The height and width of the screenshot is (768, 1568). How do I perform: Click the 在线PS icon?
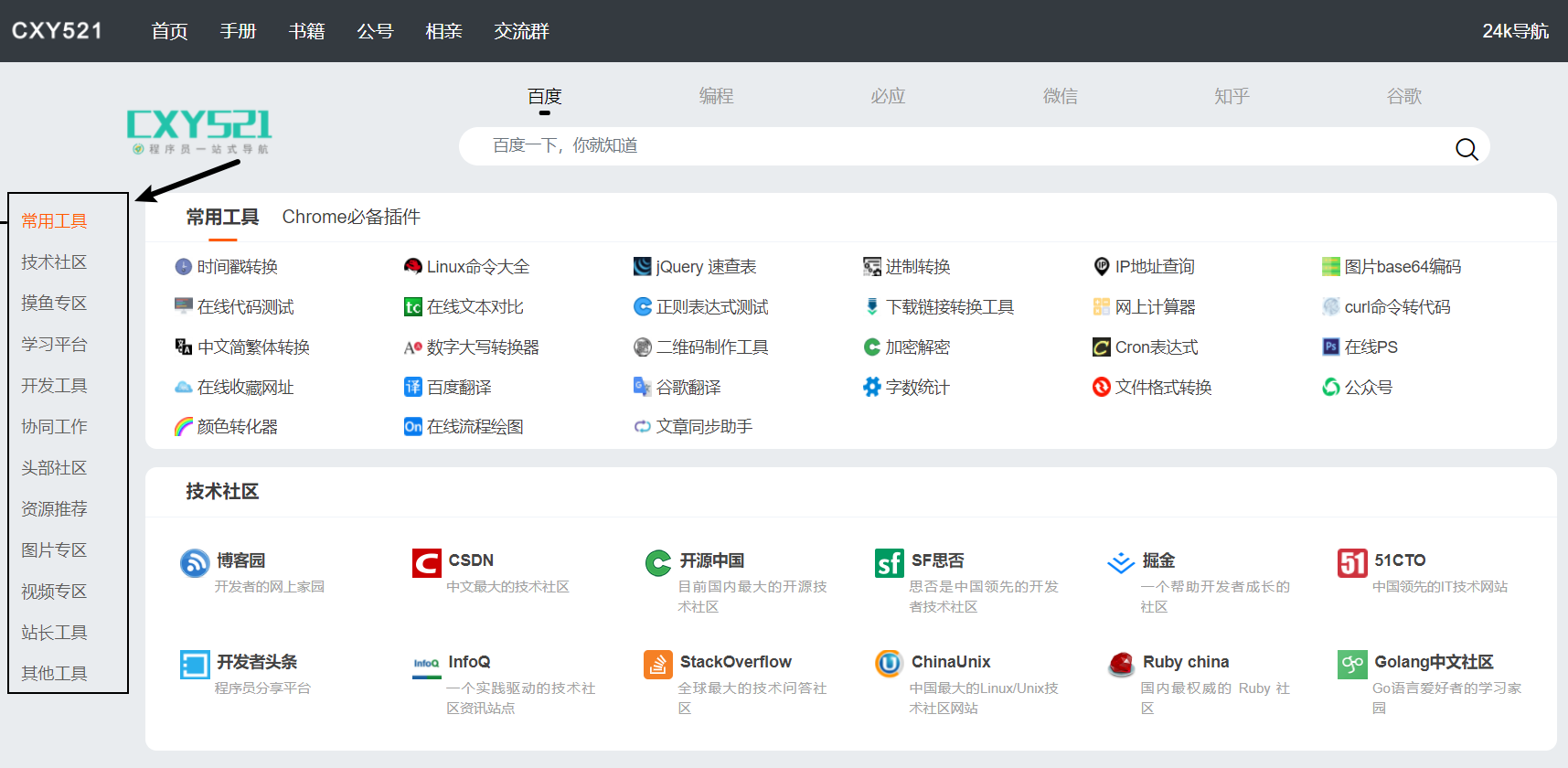pos(1331,347)
